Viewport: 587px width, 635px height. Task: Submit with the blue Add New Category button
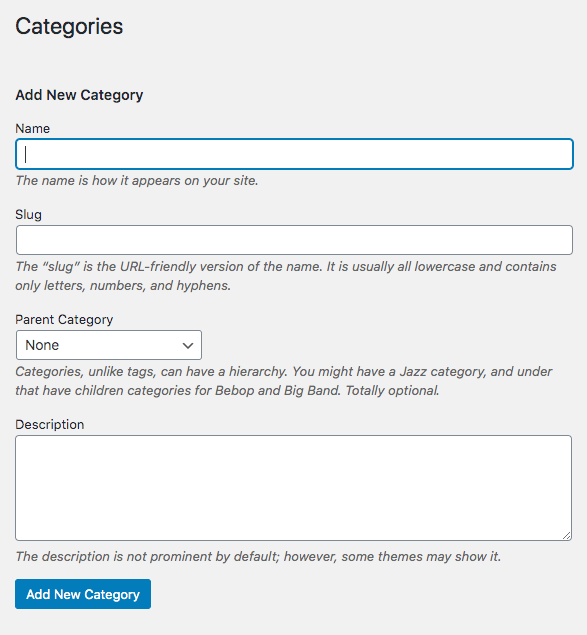[x=83, y=594]
